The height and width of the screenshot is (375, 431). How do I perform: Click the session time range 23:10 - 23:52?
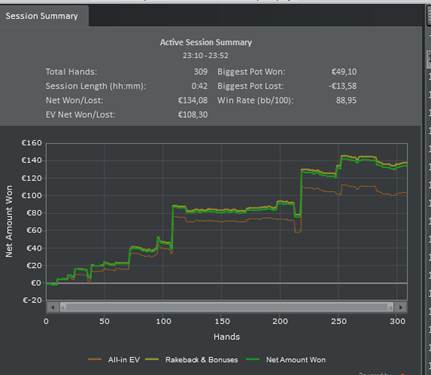[x=205, y=55]
